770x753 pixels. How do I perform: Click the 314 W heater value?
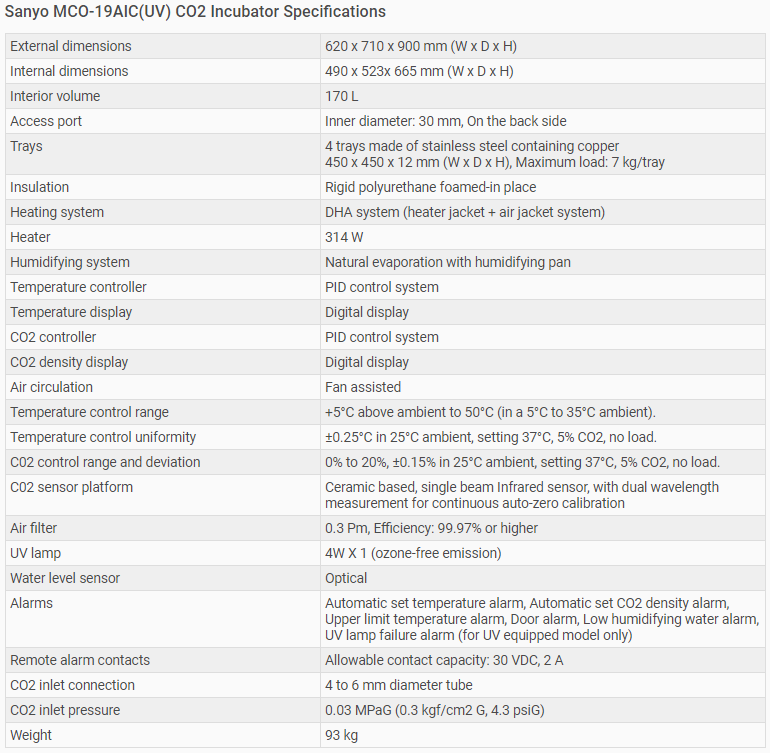[x=343, y=237]
